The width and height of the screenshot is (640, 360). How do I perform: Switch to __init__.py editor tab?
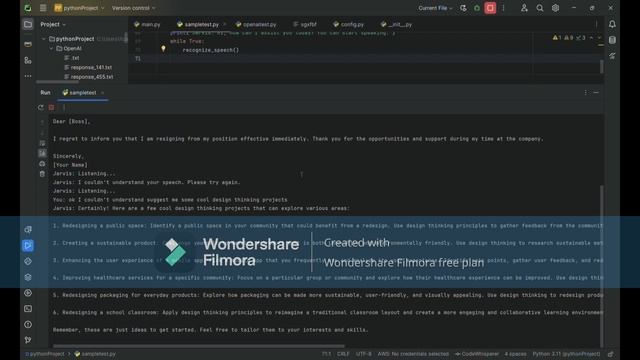point(396,24)
